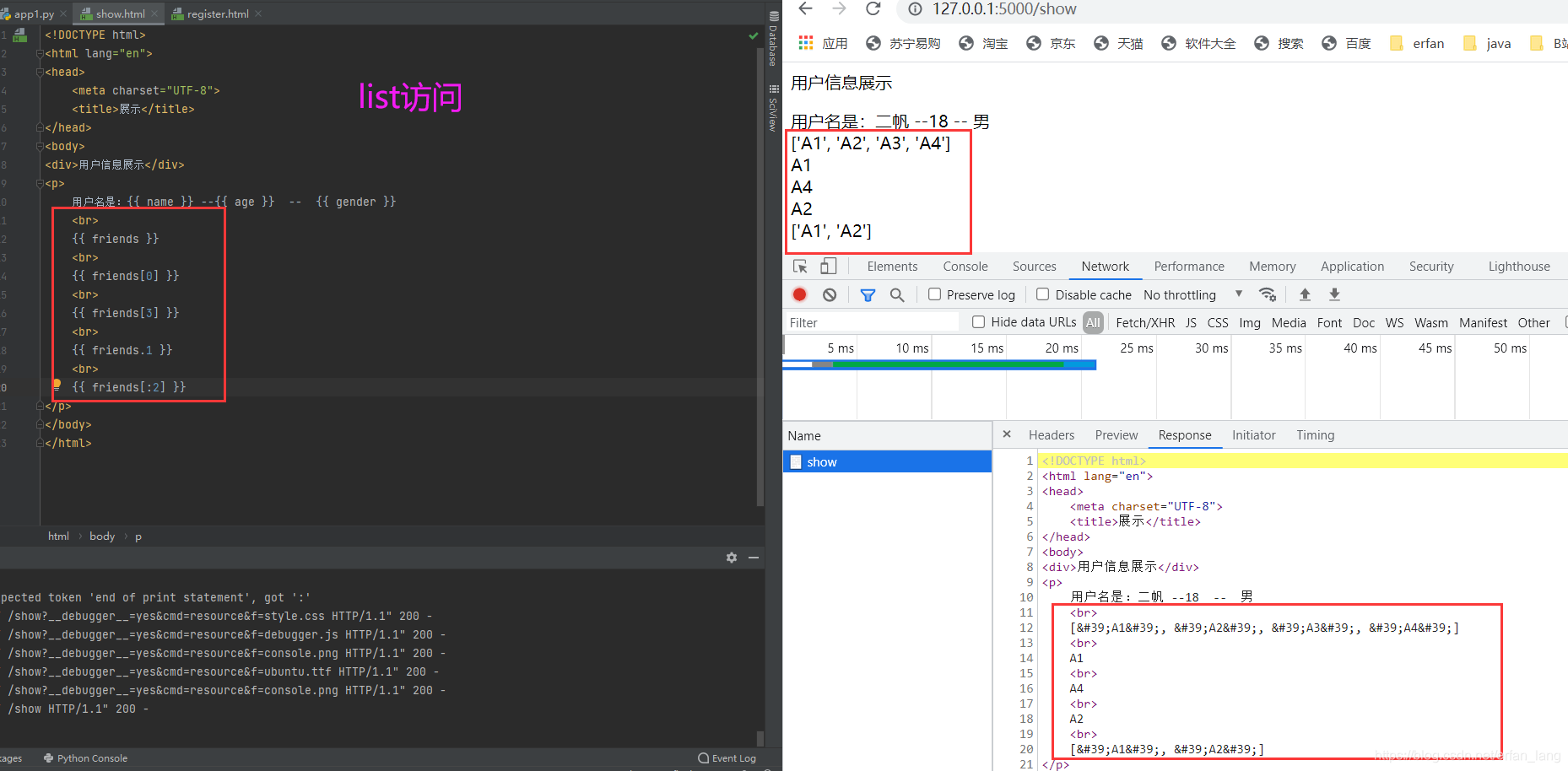Toggle the Hide data URLs checkbox
1568x771 pixels.
pos(978,322)
